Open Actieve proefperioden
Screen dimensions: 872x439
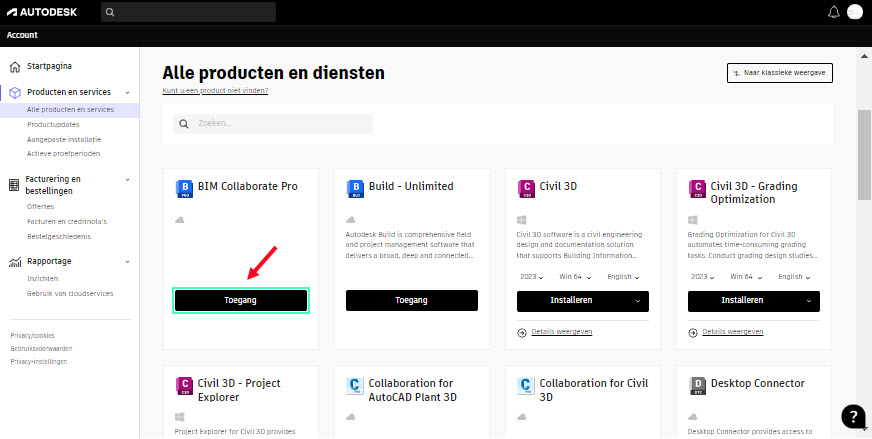pyautogui.click(x=63, y=154)
